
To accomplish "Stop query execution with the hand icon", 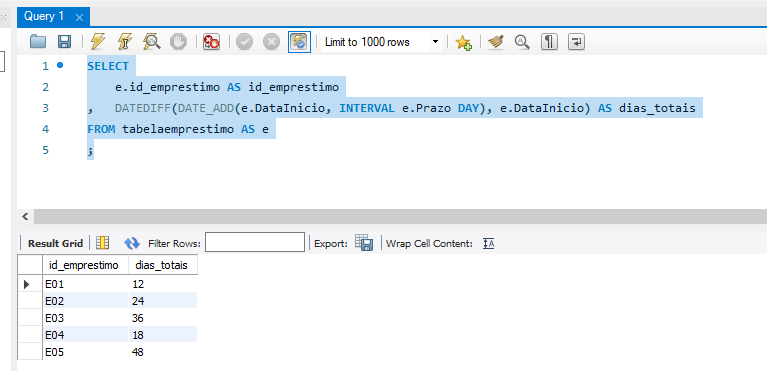I will 179,42.
